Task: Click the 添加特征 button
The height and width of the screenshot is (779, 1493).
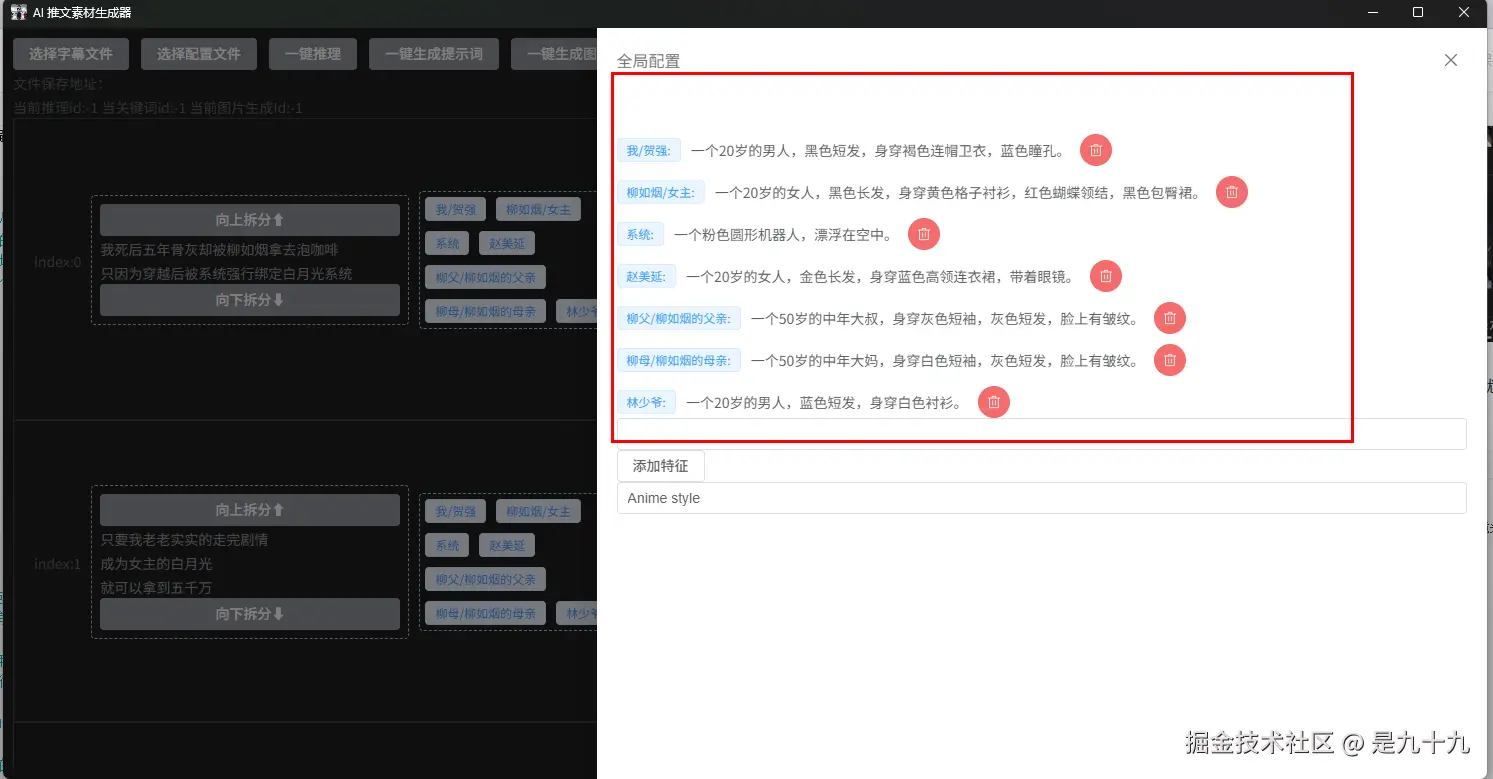Action: (660, 466)
